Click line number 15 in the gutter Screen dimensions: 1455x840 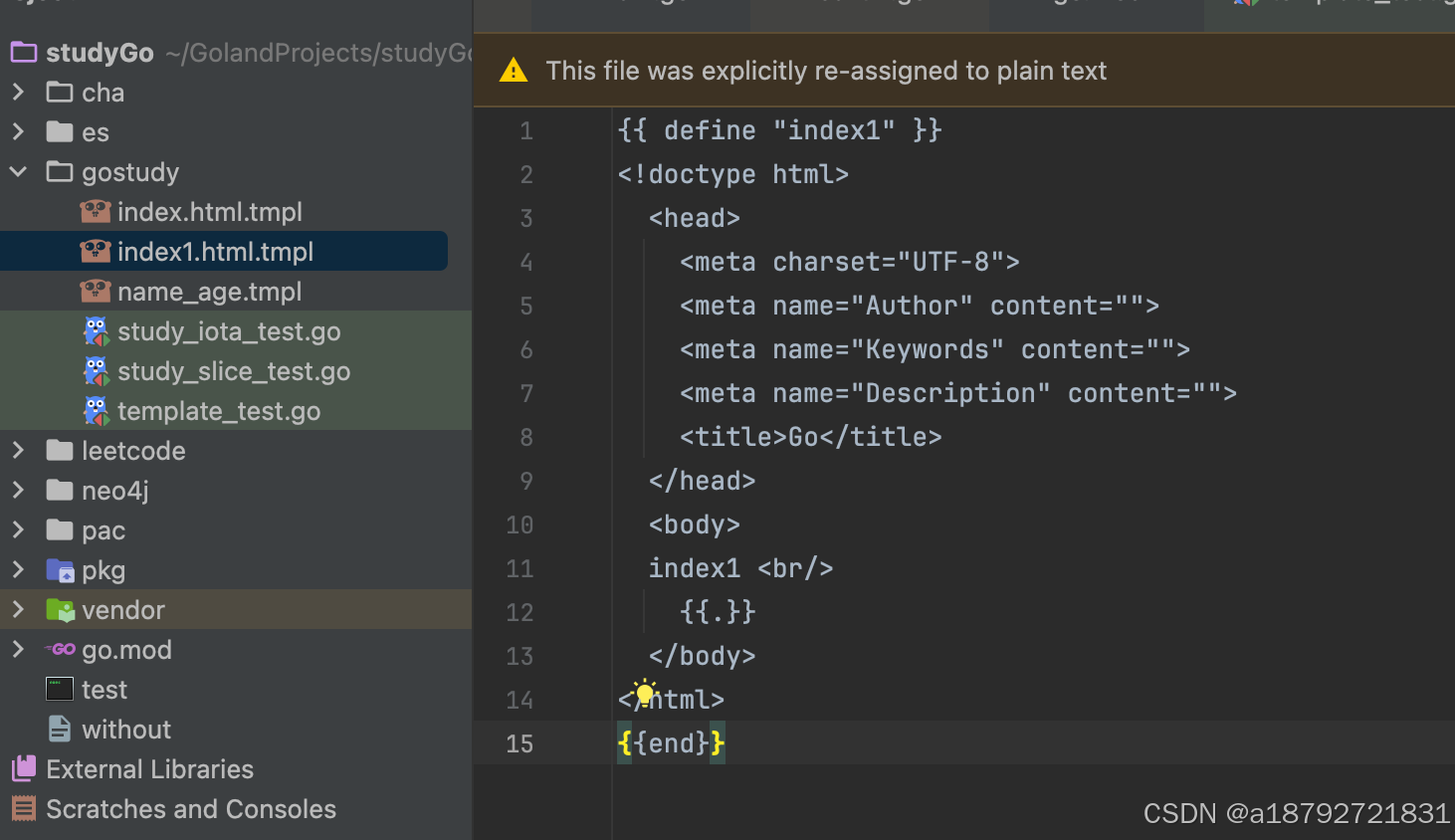pos(520,743)
